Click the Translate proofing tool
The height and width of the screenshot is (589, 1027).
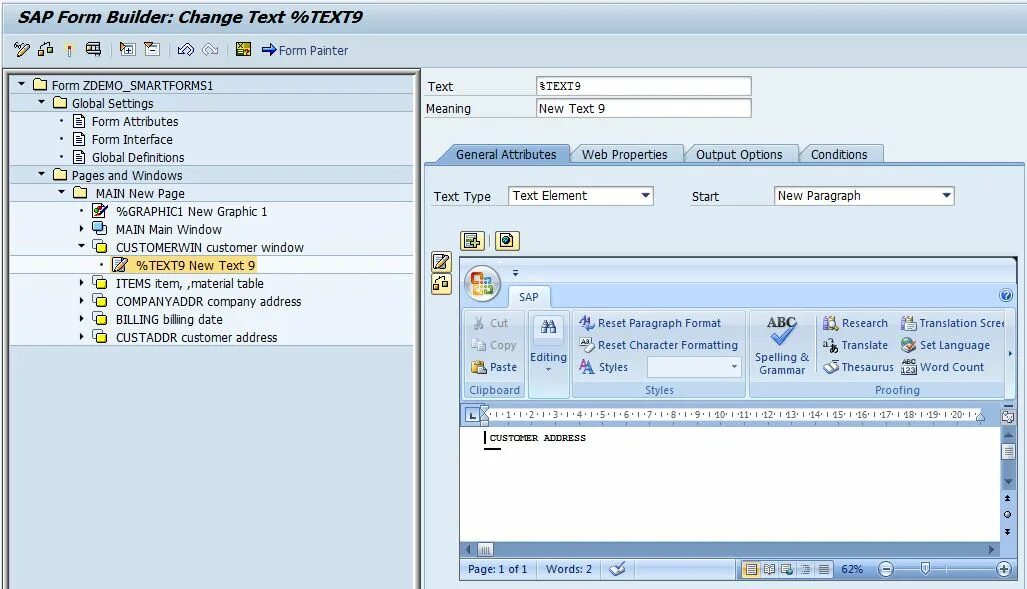855,345
